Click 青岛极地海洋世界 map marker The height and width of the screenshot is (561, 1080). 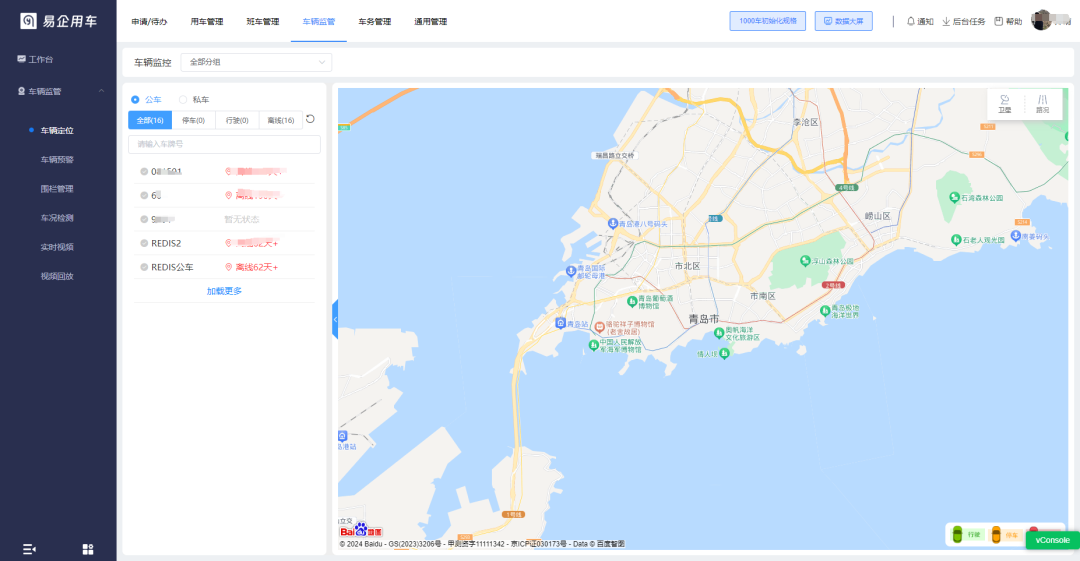(x=824, y=311)
